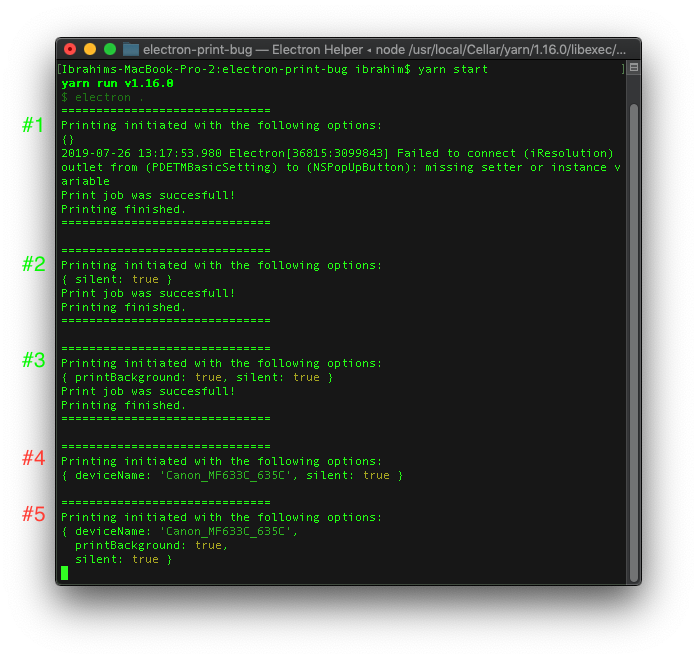Image resolution: width=697 pixels, height=659 pixels.
Task: Click the 'printBackground: true,' line in last block
Action: click(x=151, y=545)
